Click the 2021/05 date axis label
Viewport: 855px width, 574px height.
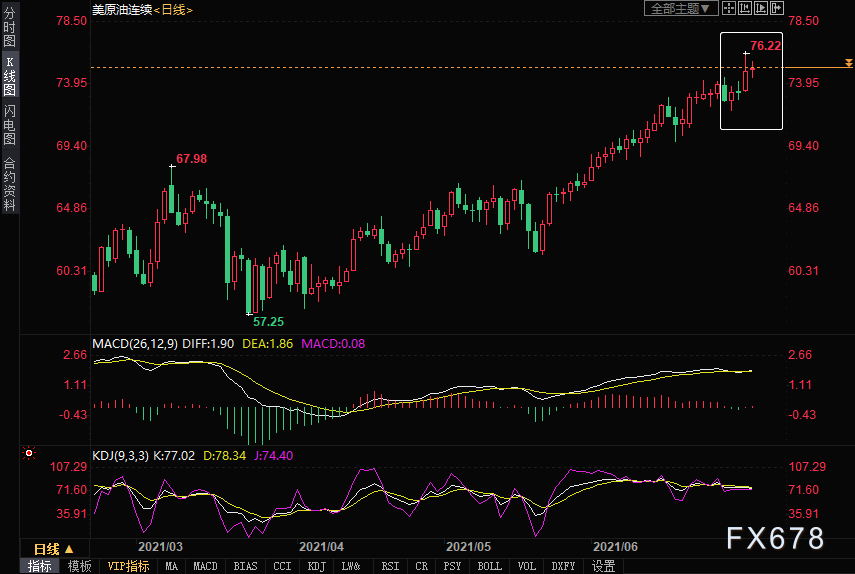[468, 547]
